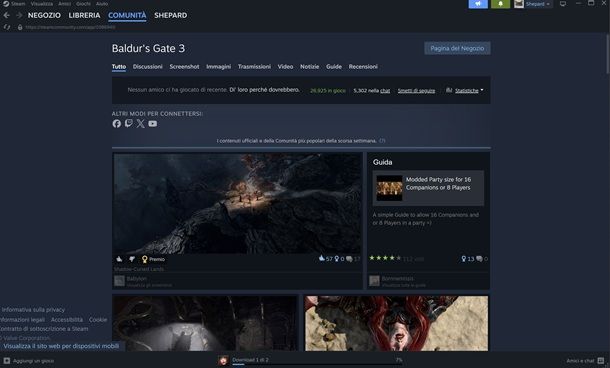
Task: Open the Trasmissioni tab
Action: 254,67
